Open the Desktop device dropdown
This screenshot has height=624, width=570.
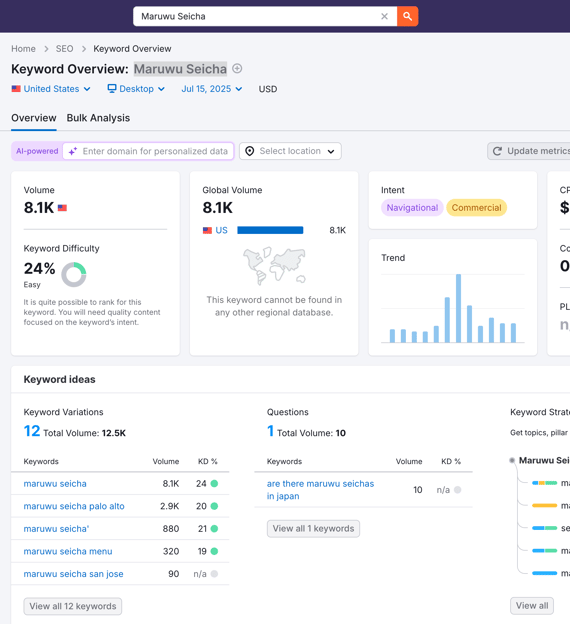[136, 89]
